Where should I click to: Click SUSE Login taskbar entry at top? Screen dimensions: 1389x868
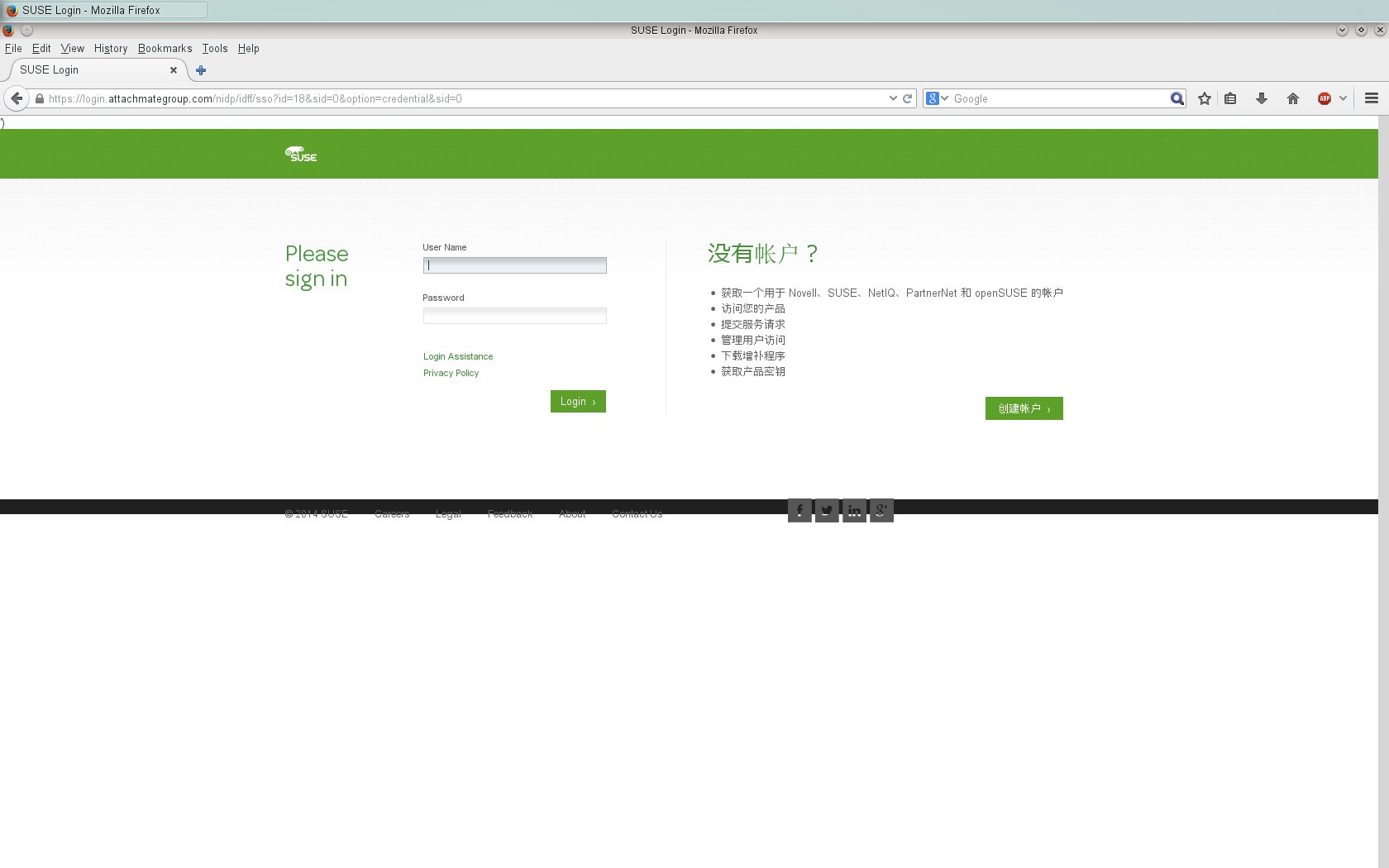tap(104, 10)
